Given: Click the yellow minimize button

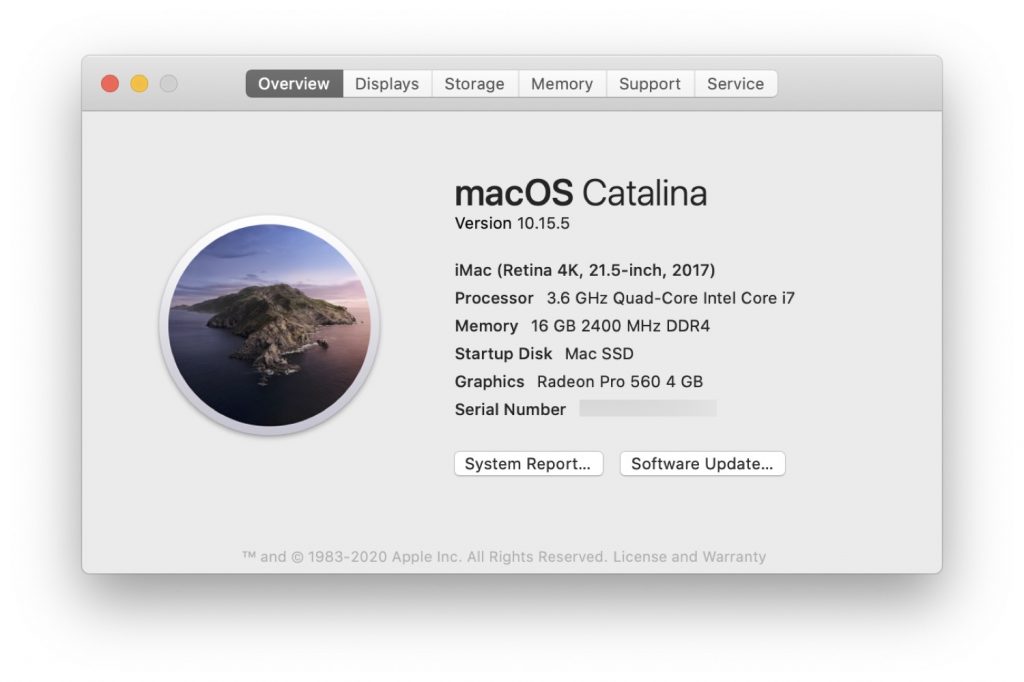Looking at the screenshot, I should tap(140, 84).
